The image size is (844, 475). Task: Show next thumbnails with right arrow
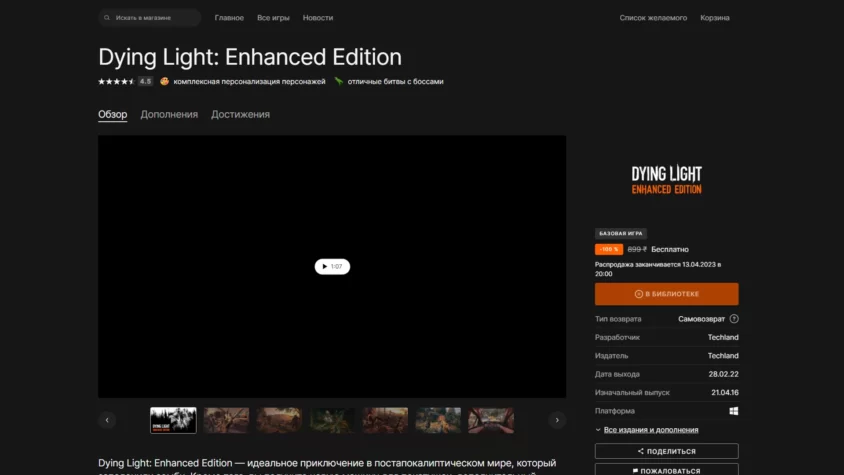coord(557,420)
